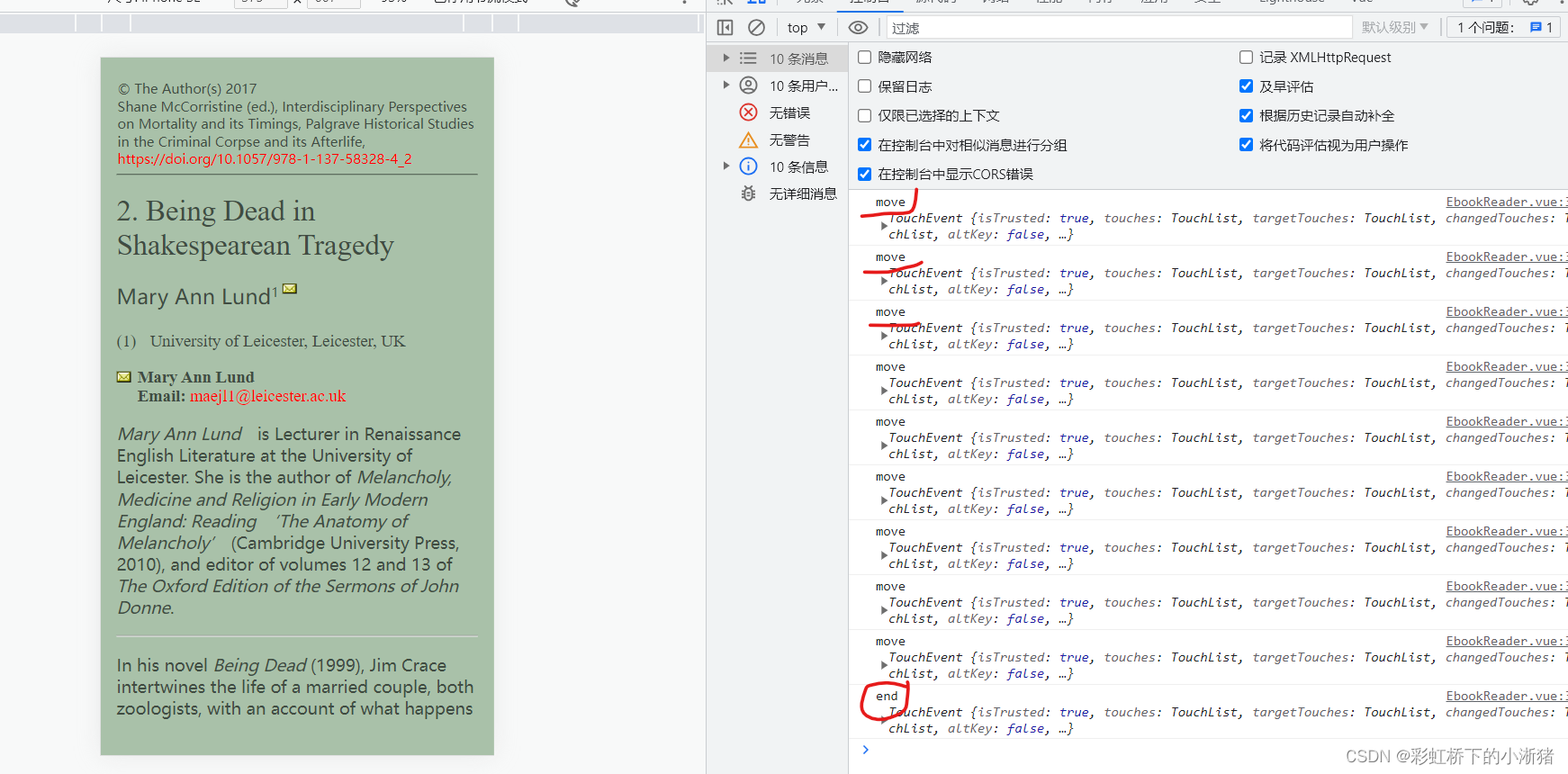The width and height of the screenshot is (1568, 774).
Task: Open live expression with the eye icon
Action: point(859,28)
